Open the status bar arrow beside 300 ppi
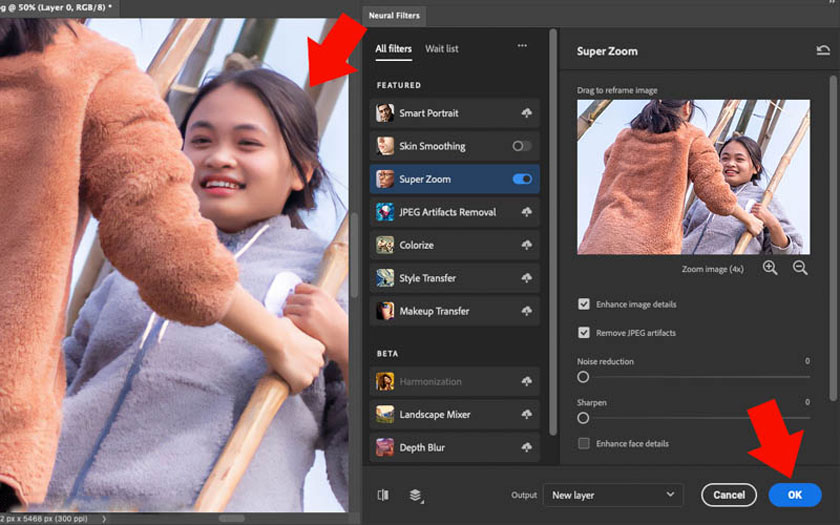The height and width of the screenshot is (525, 840). (x=103, y=519)
